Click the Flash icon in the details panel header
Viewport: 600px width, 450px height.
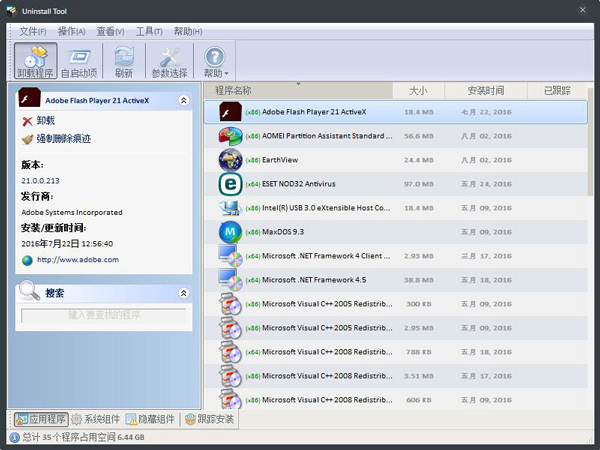[29, 98]
